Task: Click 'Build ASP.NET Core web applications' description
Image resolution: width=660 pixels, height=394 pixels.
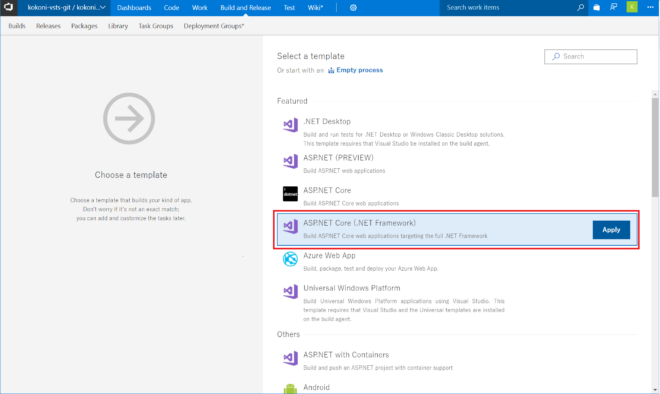Action: coord(351,203)
